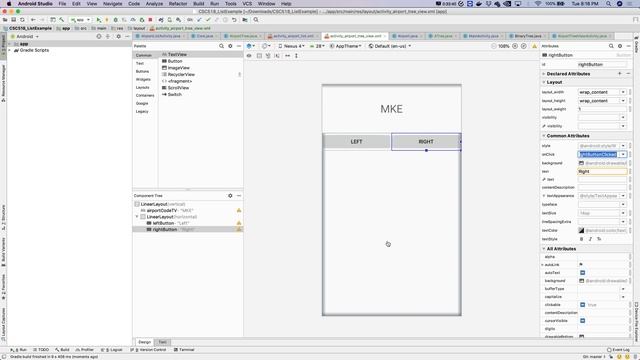Open the Attributes panel gear settings
The width and height of the screenshot is (640, 360).
(620, 46)
